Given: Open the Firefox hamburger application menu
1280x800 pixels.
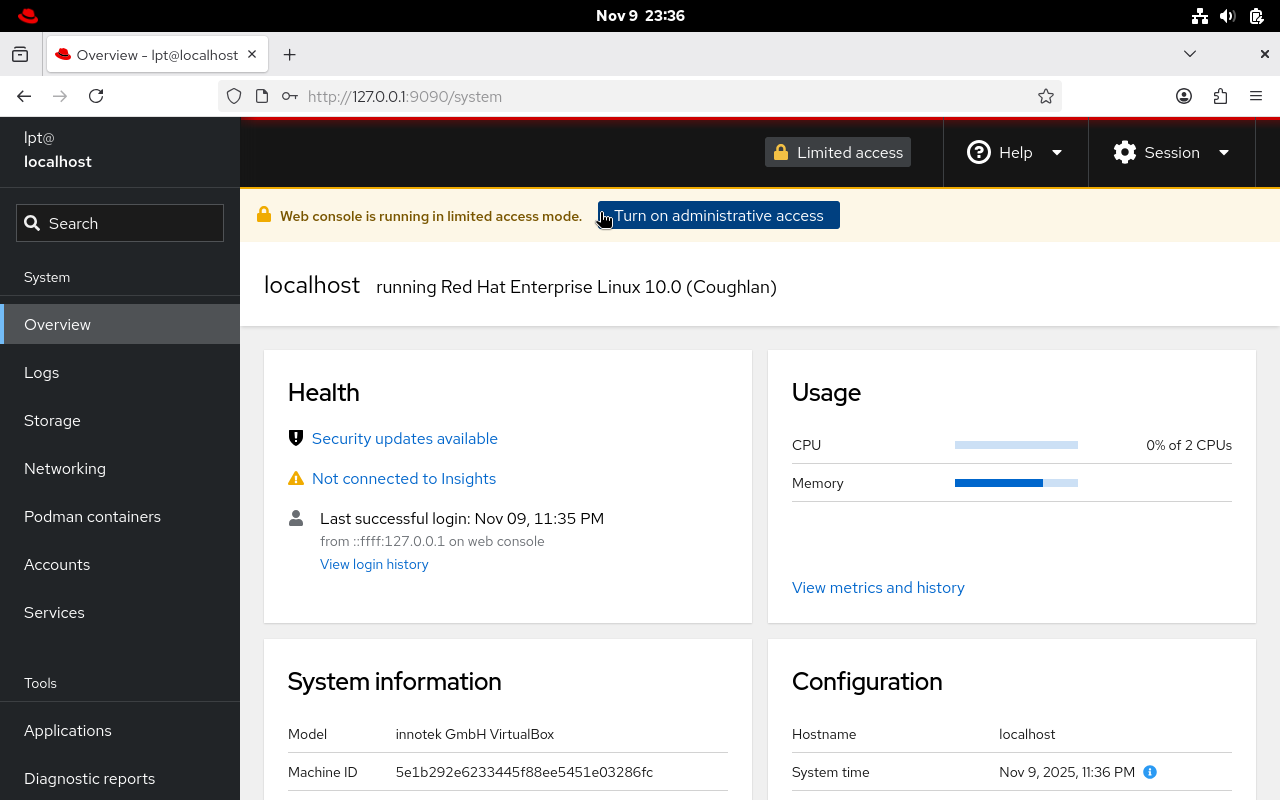Looking at the screenshot, I should [1256, 96].
